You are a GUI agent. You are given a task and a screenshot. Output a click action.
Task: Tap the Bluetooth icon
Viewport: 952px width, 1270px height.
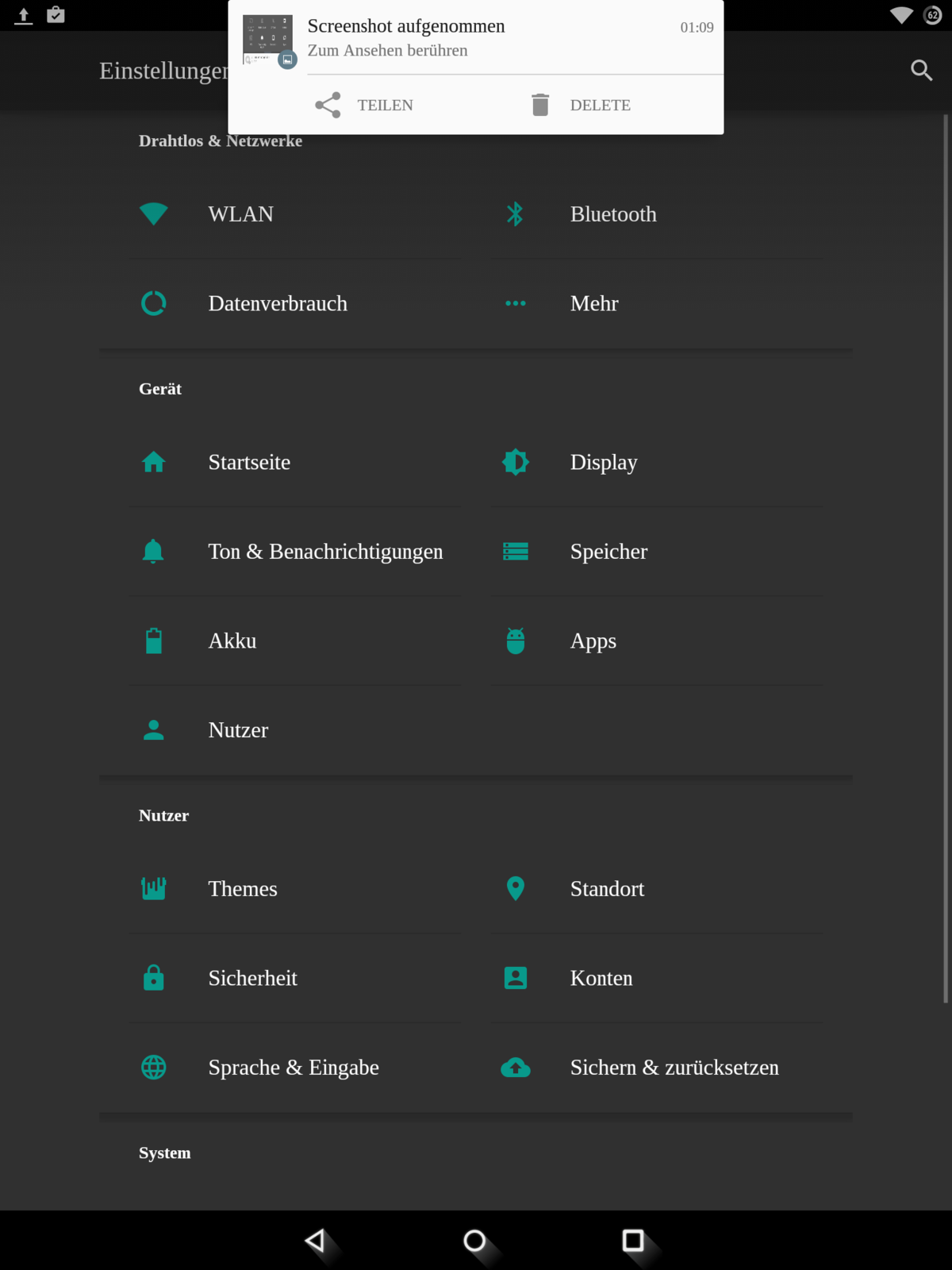click(x=515, y=214)
